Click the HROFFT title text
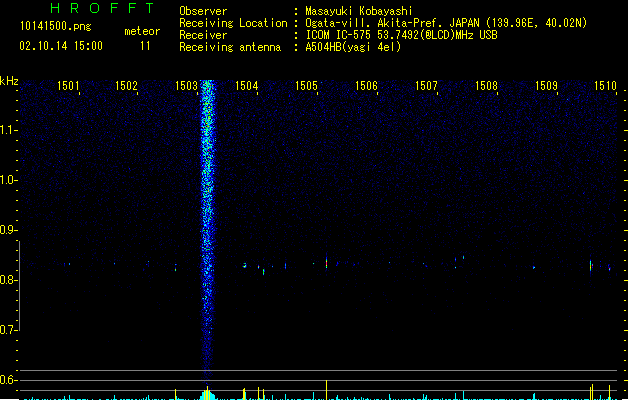The height and width of the screenshot is (400, 629). [x=102, y=8]
